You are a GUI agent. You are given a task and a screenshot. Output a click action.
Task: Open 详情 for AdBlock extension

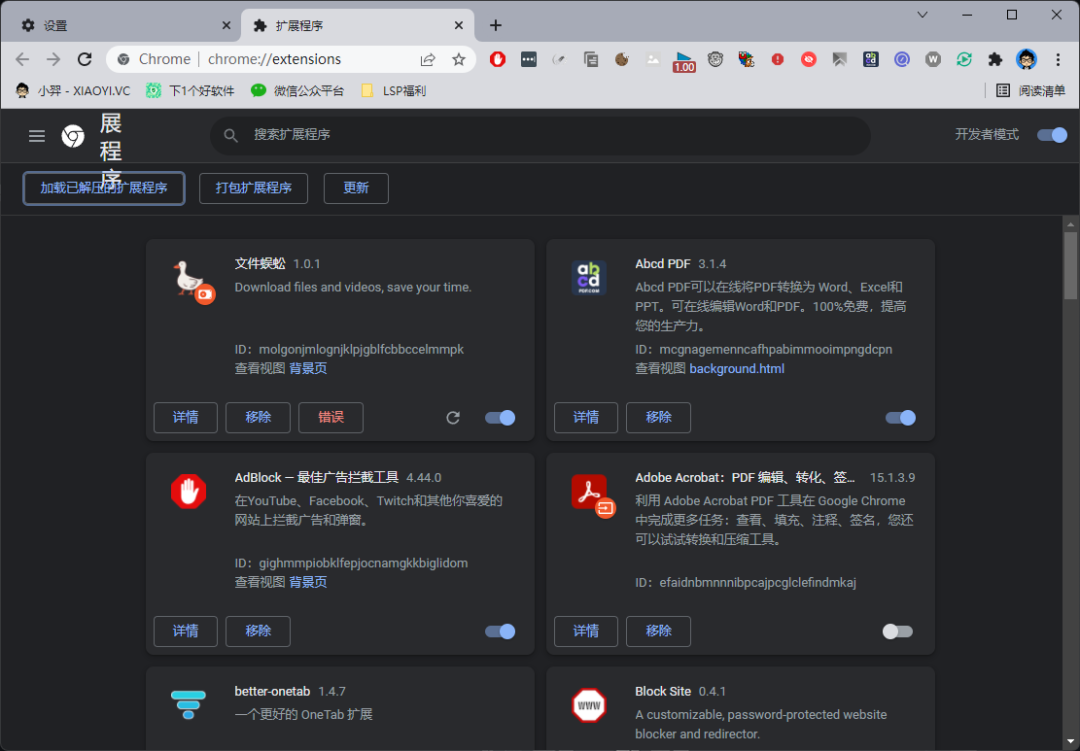coord(185,631)
